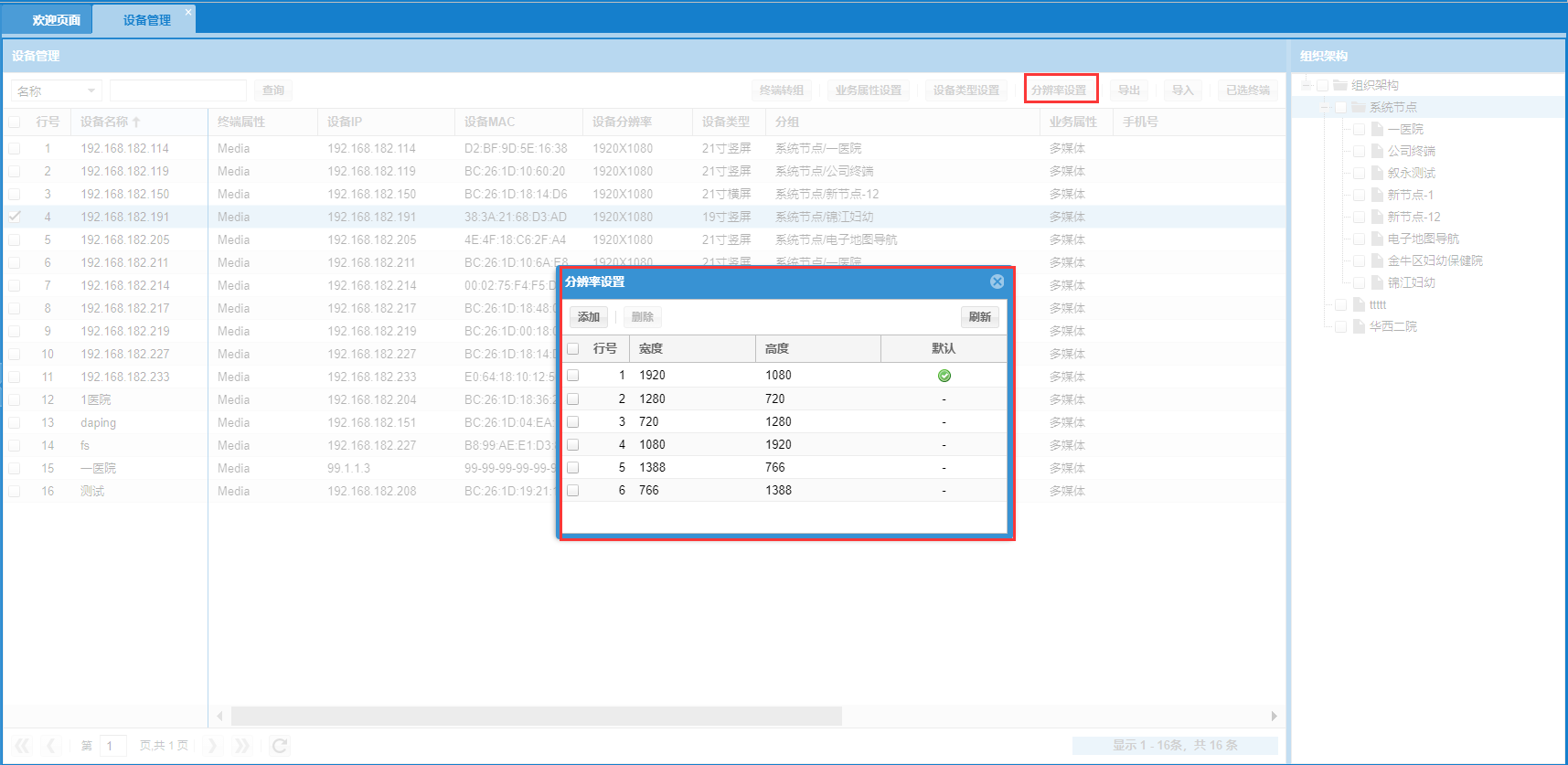Screen dimensions: 1568x765
Task: Check the box for resolution row 720 x 1280
Action: (x=573, y=422)
